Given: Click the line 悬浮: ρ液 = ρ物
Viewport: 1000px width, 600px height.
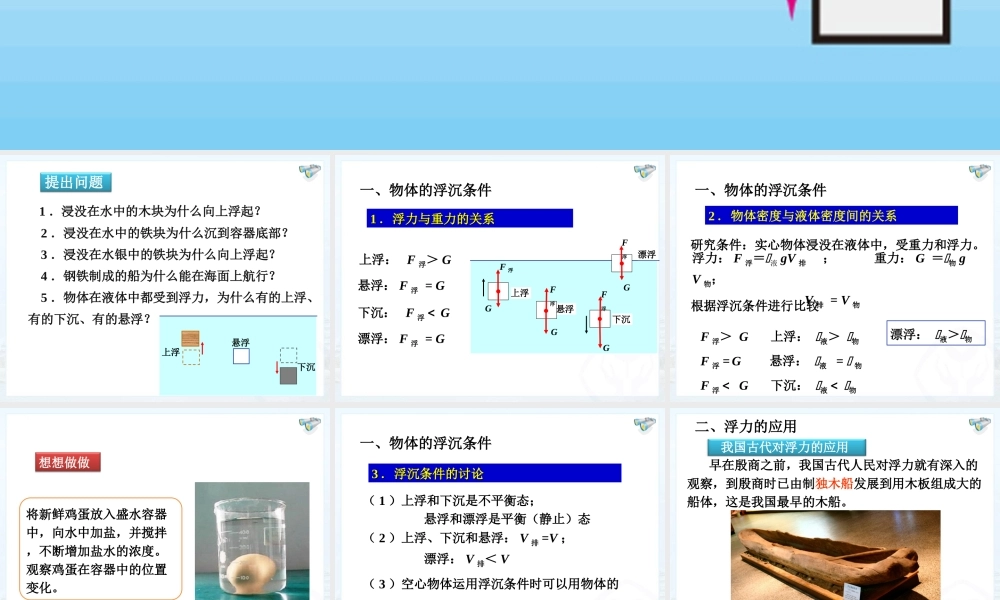Looking at the screenshot, I should coord(816,362).
